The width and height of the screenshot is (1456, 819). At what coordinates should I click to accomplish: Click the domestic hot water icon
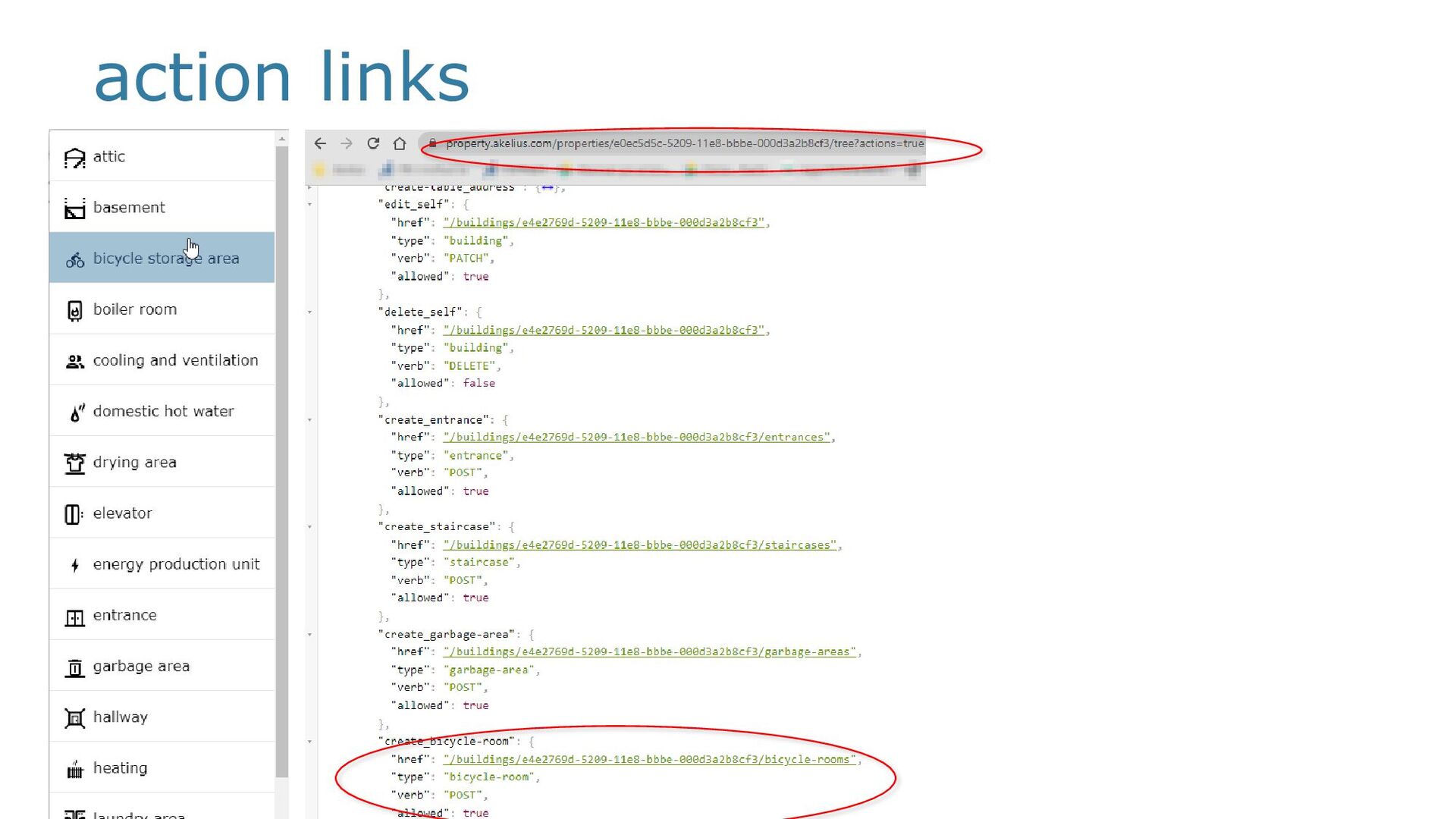[76, 412]
